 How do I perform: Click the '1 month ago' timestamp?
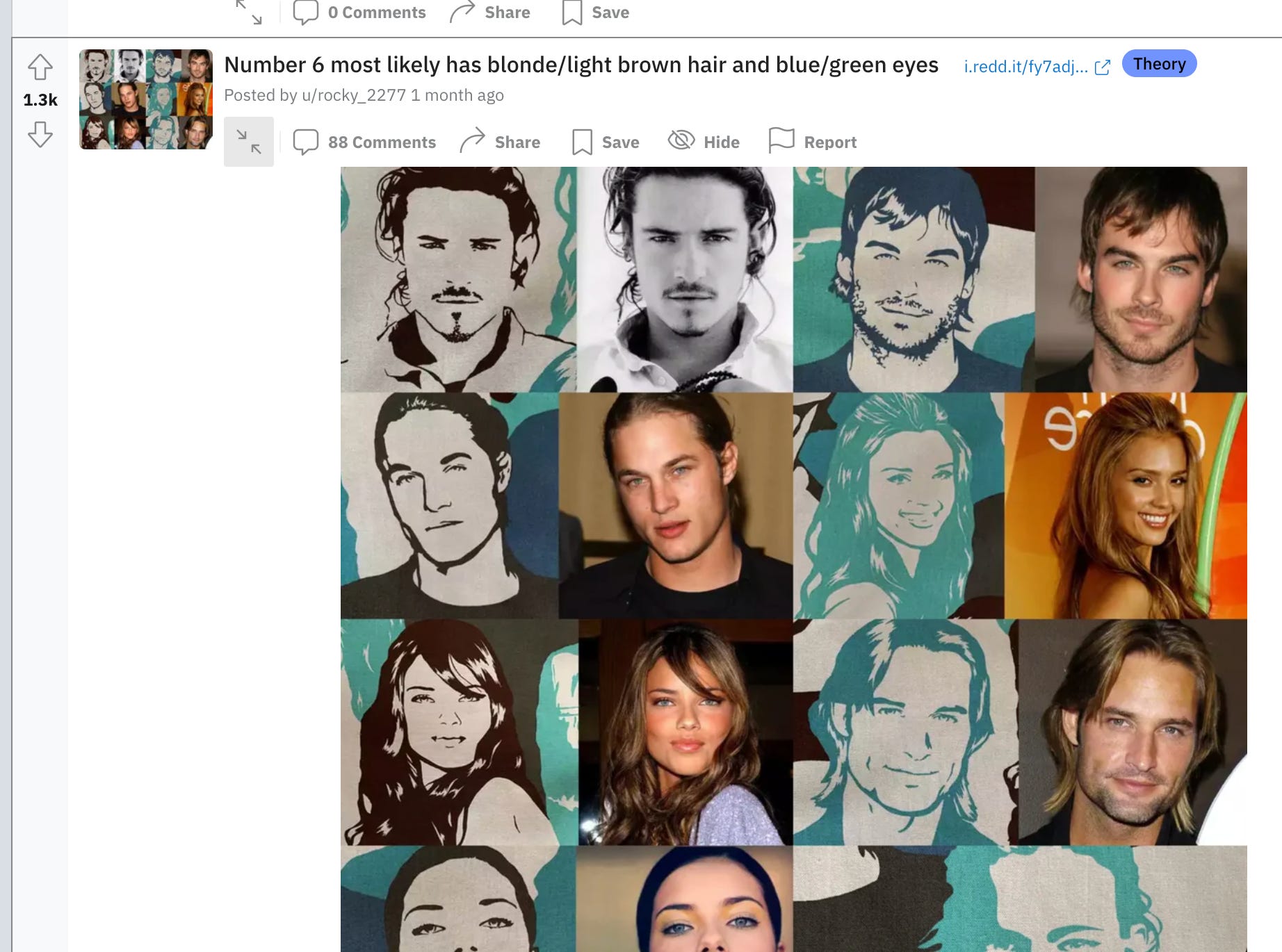click(457, 95)
